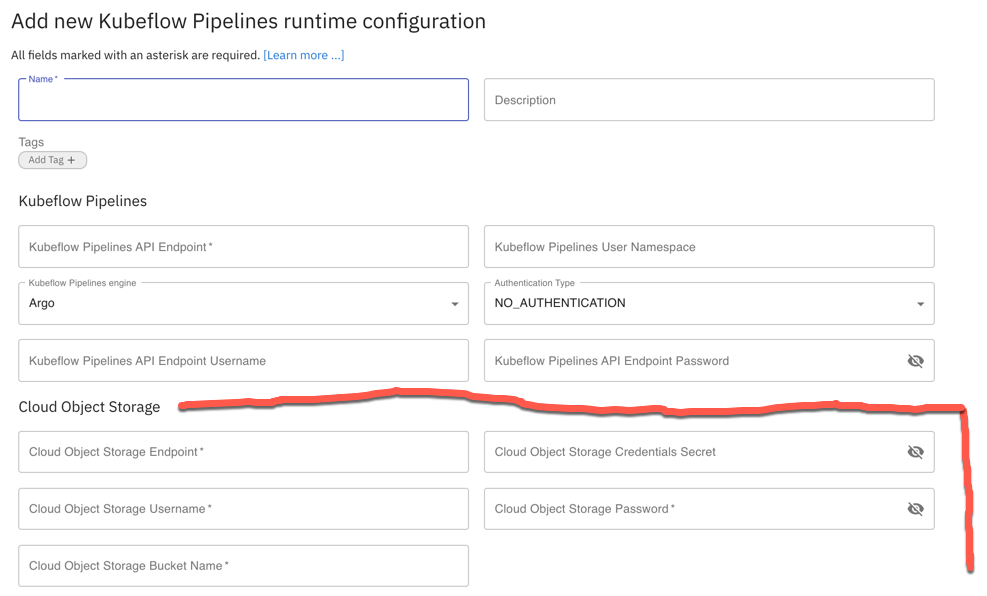
Task: Click the plus icon on Add Tag
Action: tap(71, 160)
